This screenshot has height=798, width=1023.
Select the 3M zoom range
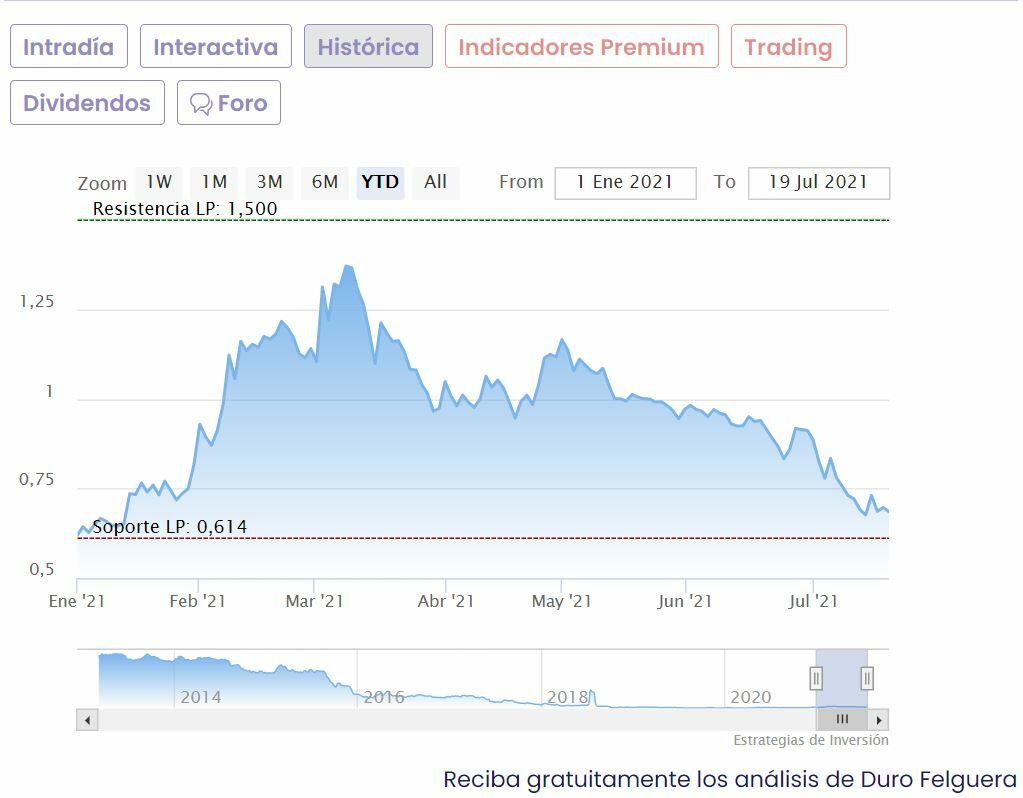point(269,182)
